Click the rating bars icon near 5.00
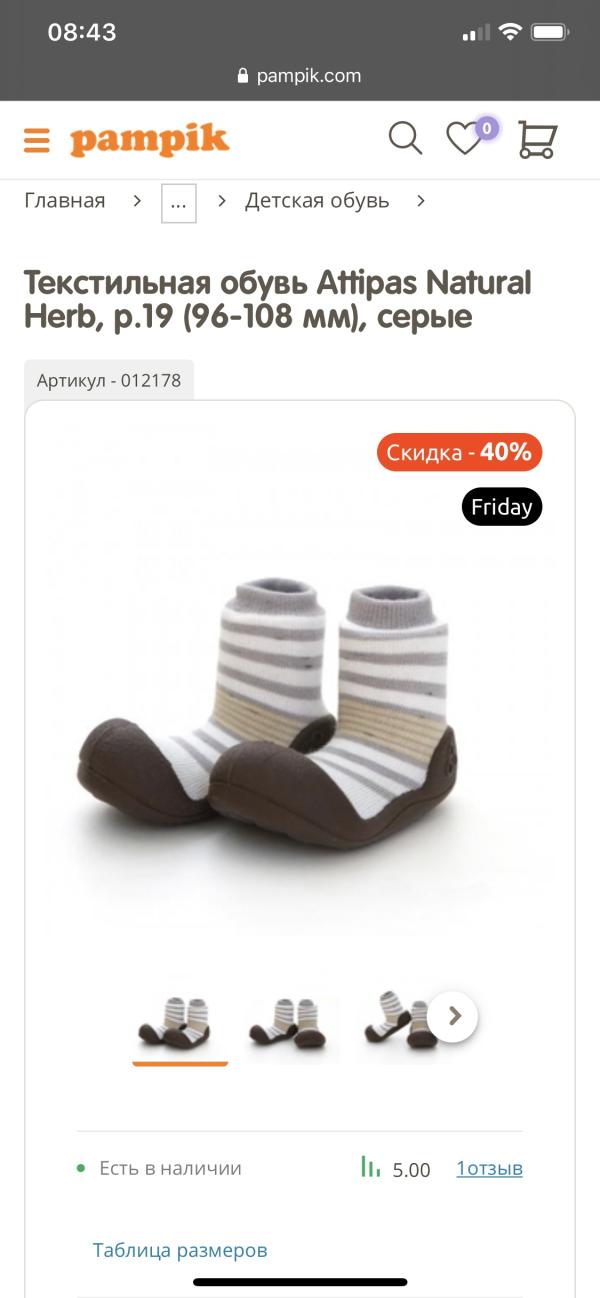This screenshot has height=1298, width=600. 370,1166
